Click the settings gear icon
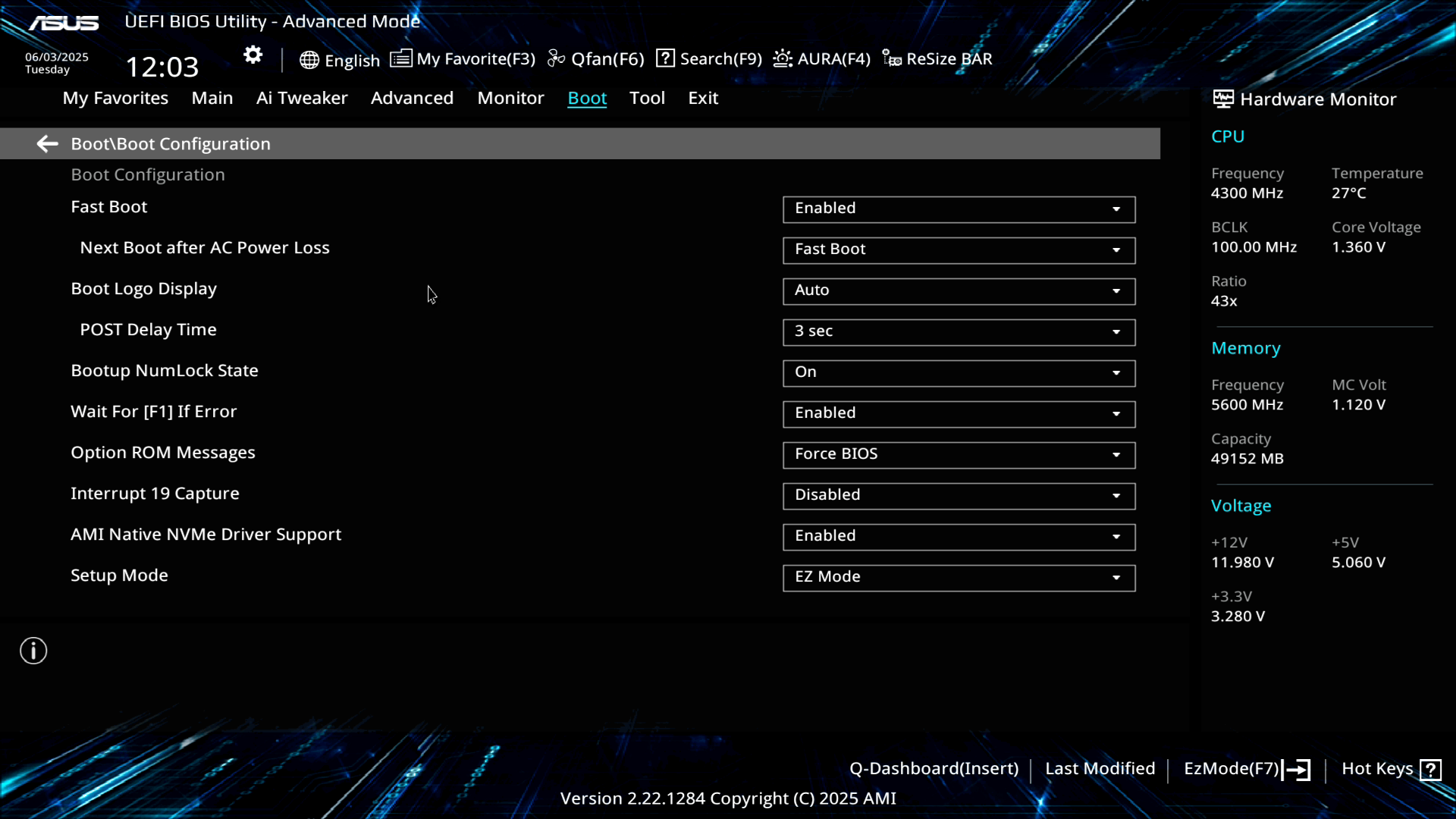Image resolution: width=1456 pixels, height=819 pixels. pyautogui.click(x=253, y=55)
